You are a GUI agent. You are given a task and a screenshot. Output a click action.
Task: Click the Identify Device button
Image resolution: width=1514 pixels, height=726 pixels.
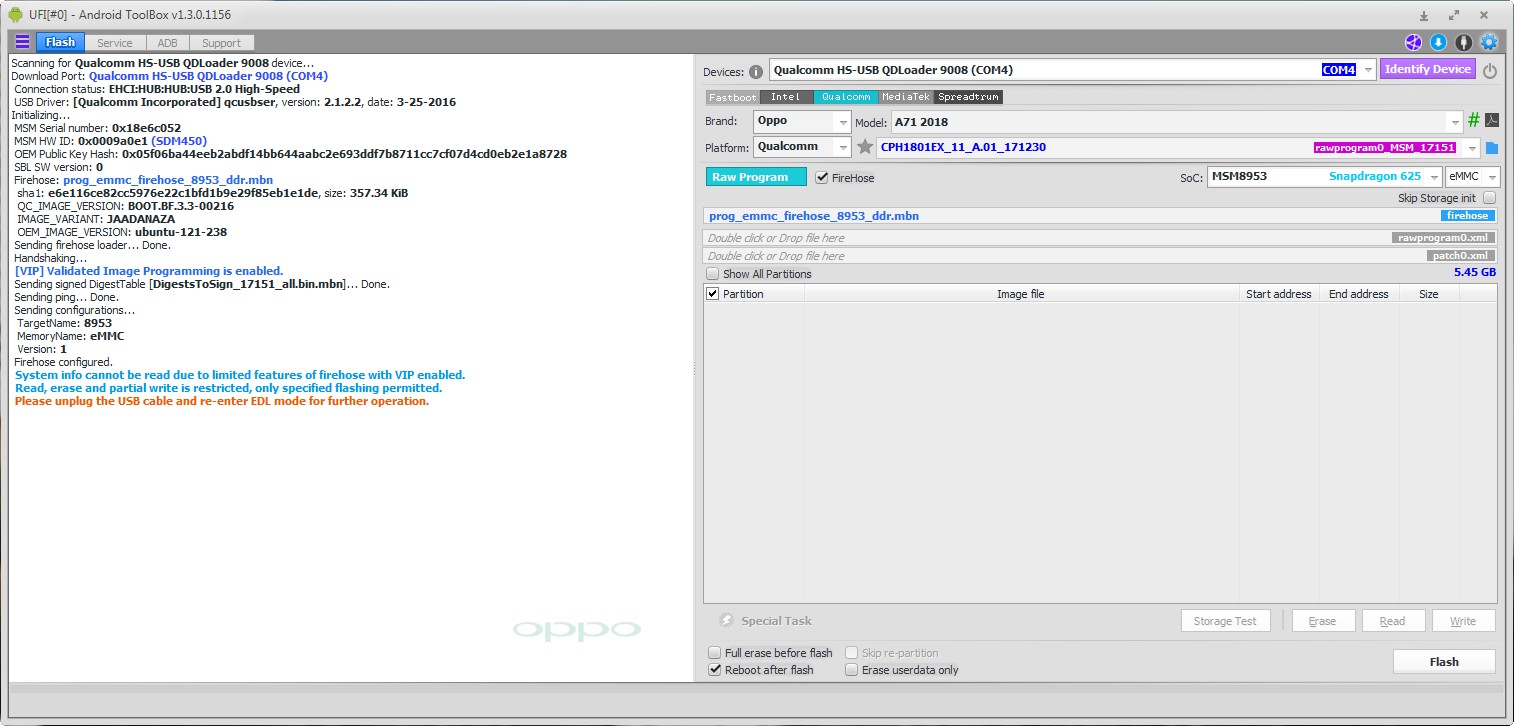1428,69
